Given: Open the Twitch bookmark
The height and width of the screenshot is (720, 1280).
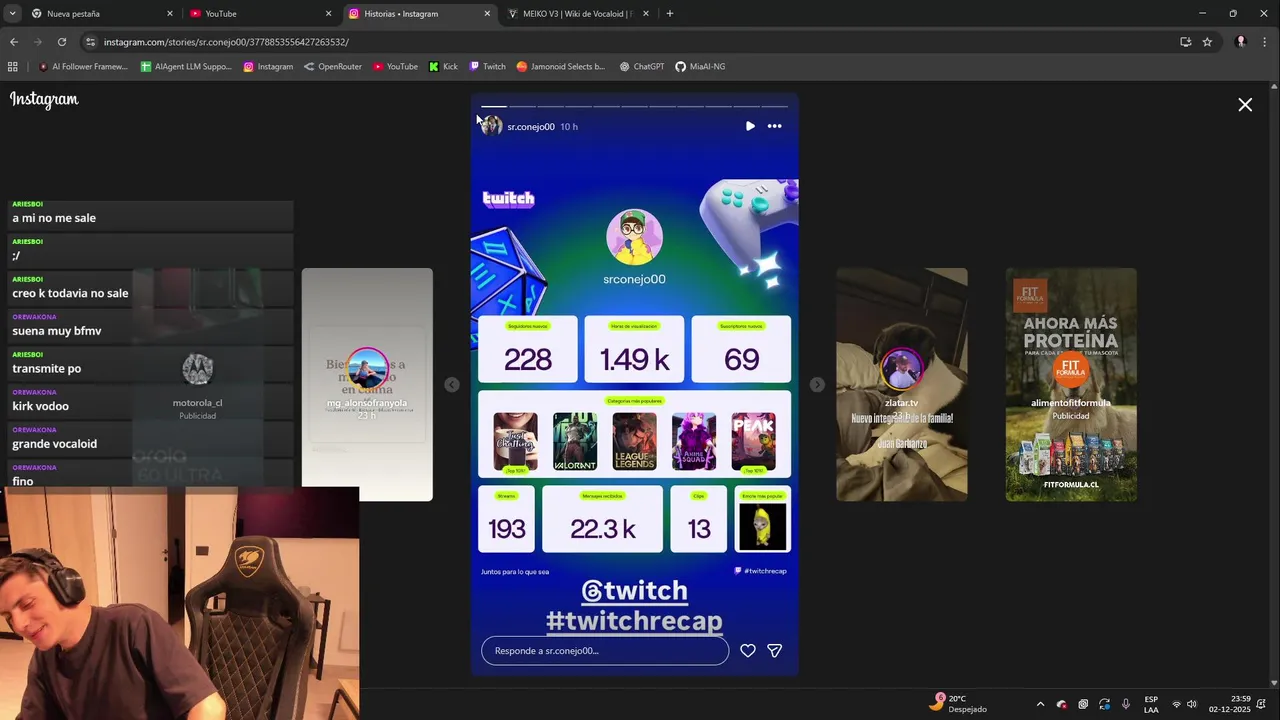Looking at the screenshot, I should point(487,67).
